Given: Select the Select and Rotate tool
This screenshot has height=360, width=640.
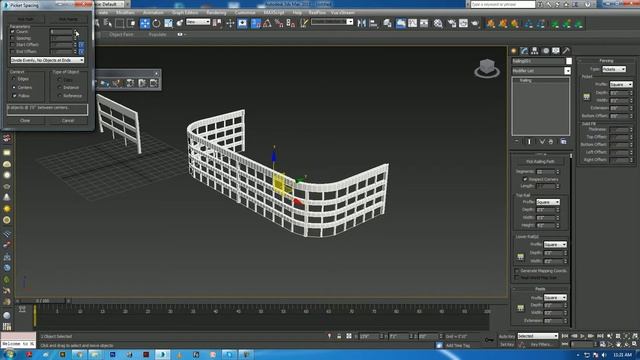Looking at the screenshot, I should [x=156, y=23].
